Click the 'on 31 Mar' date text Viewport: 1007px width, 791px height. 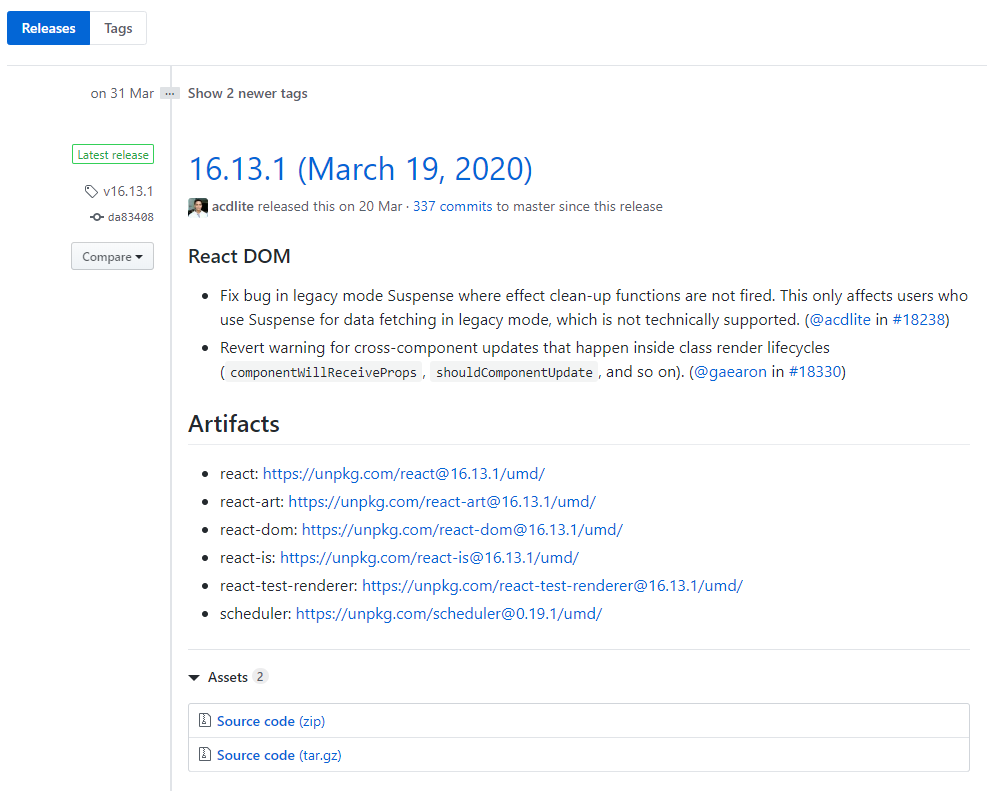tap(122, 94)
